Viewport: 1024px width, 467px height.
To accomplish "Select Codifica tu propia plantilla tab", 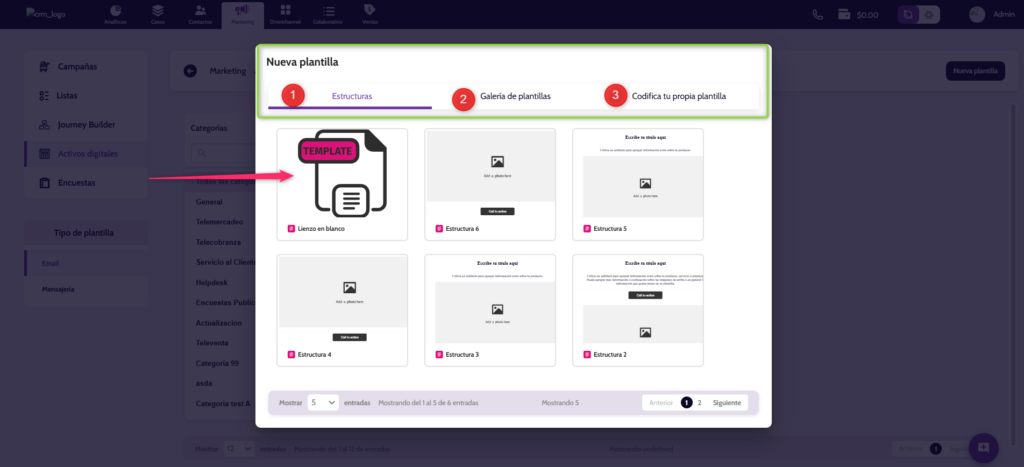I will (x=678, y=96).
